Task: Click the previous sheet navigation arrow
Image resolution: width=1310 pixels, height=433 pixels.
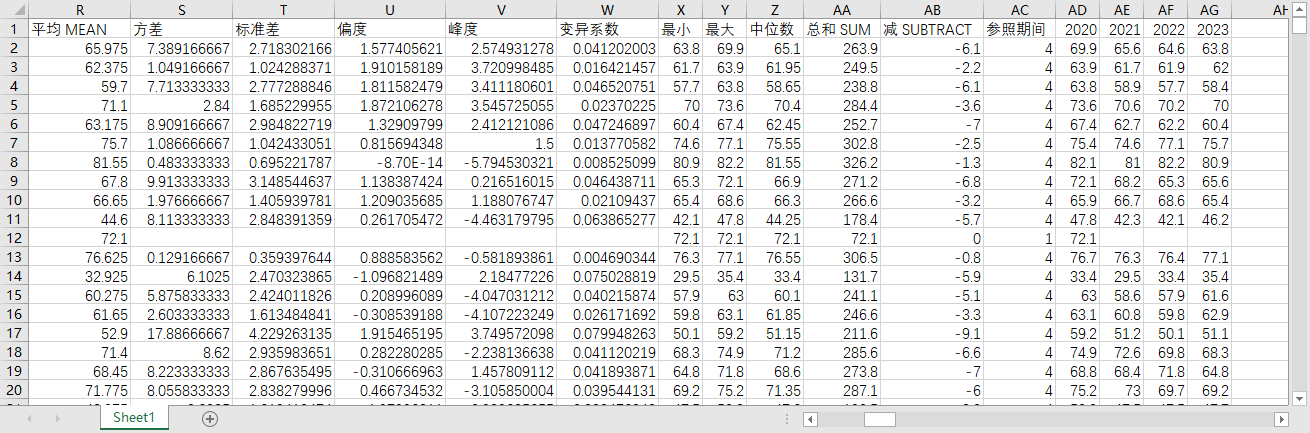Action: (29, 419)
